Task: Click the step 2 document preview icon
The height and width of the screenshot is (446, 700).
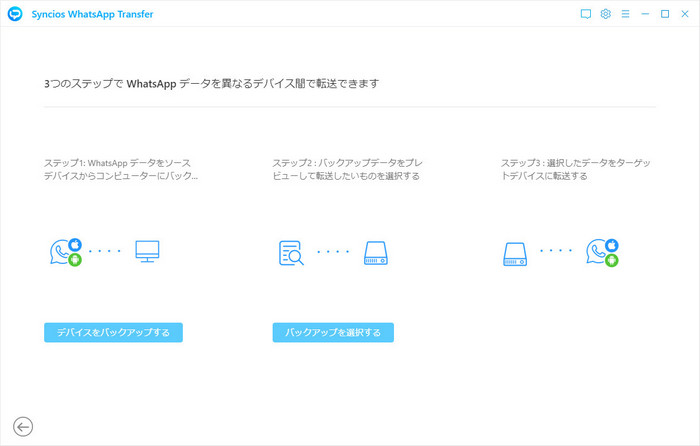Action: [x=291, y=253]
